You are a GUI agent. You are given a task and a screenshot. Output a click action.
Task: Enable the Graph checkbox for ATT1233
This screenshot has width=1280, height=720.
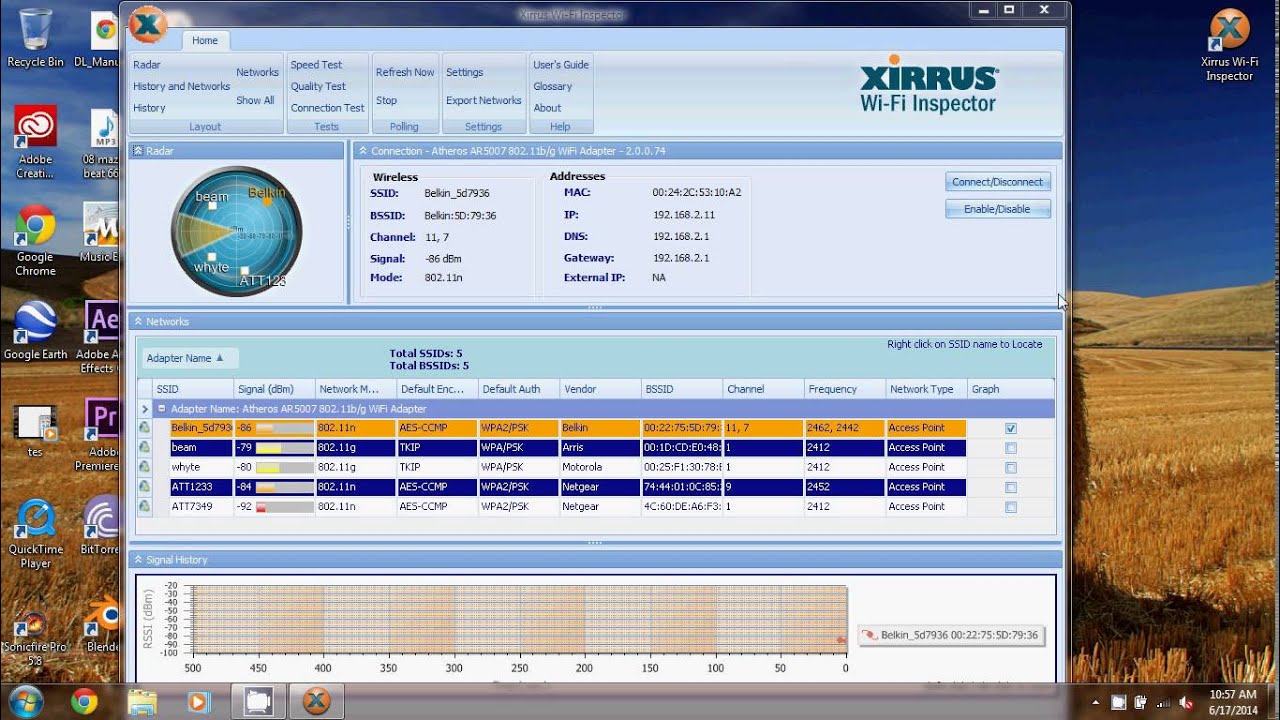1011,487
